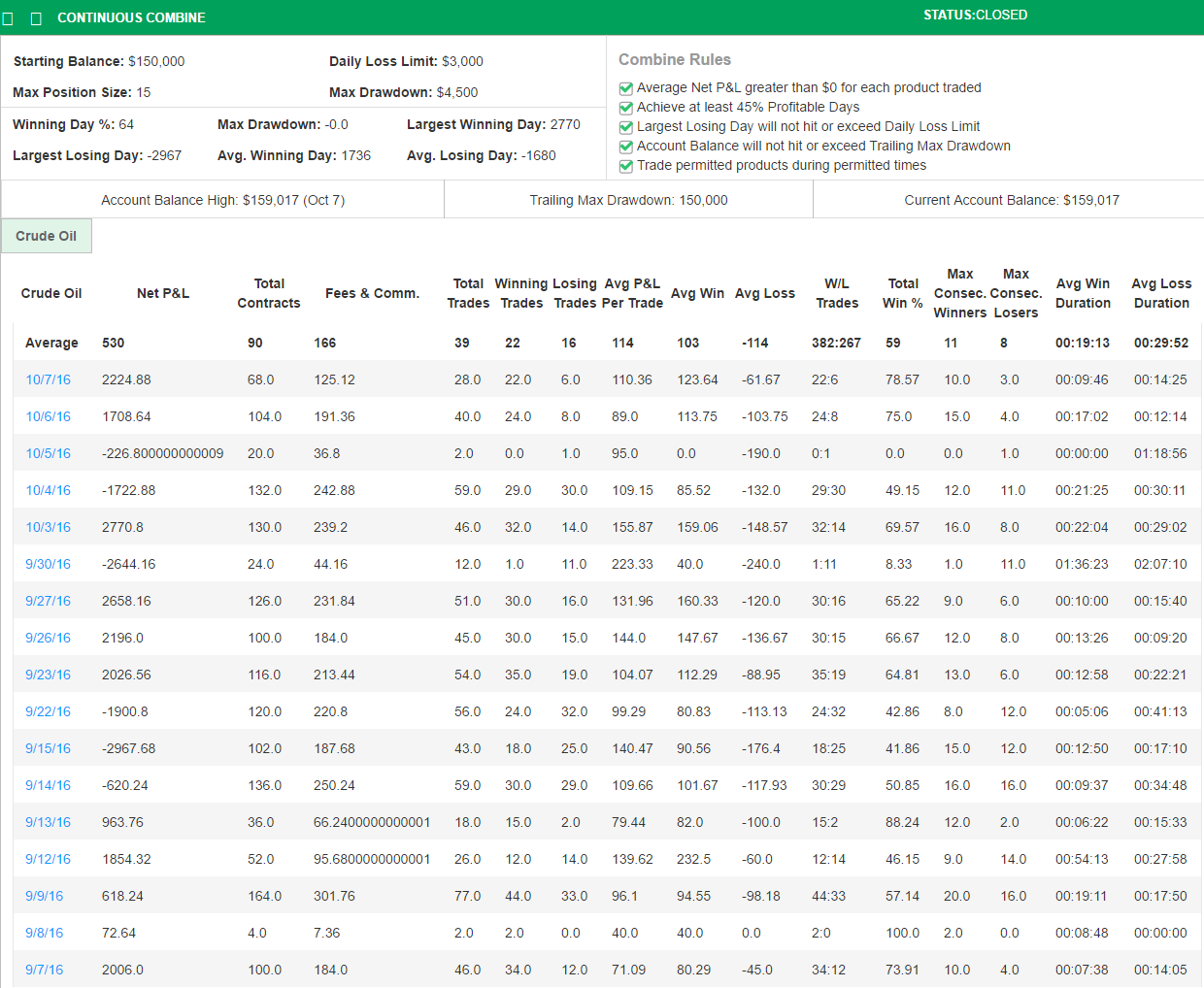Screen dimensions: 1204x988
Task: Click the Fees & Comm. column header
Action: tap(372, 293)
